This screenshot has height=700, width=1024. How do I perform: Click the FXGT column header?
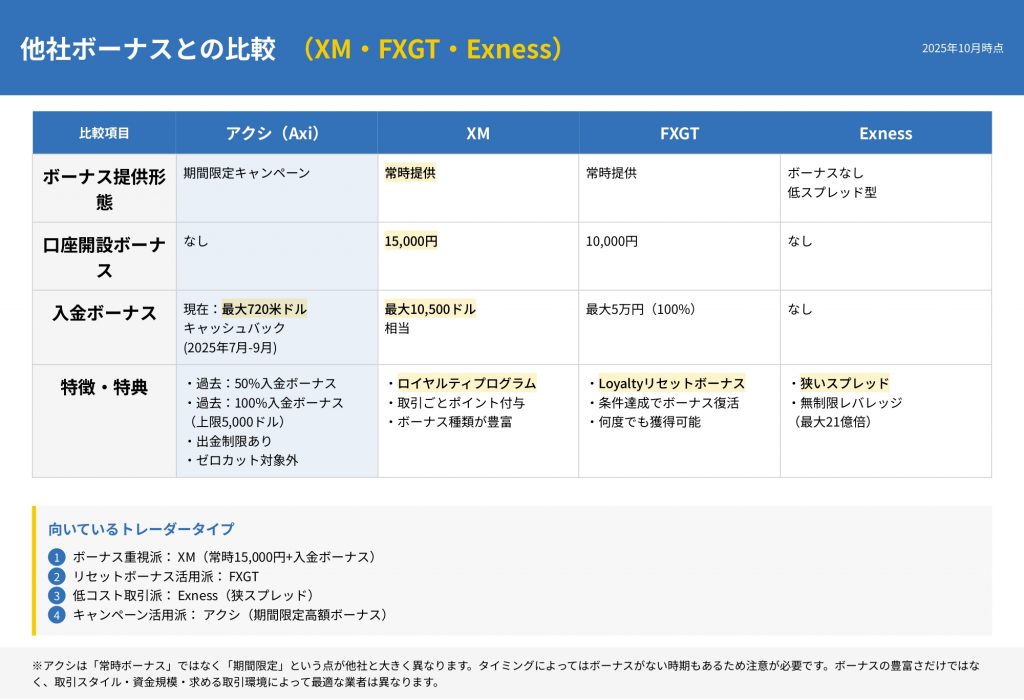click(x=679, y=133)
